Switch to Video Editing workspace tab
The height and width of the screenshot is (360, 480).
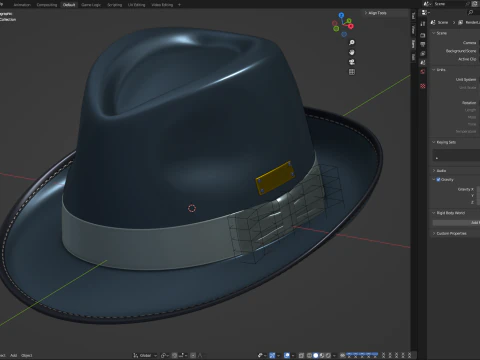[162, 5]
